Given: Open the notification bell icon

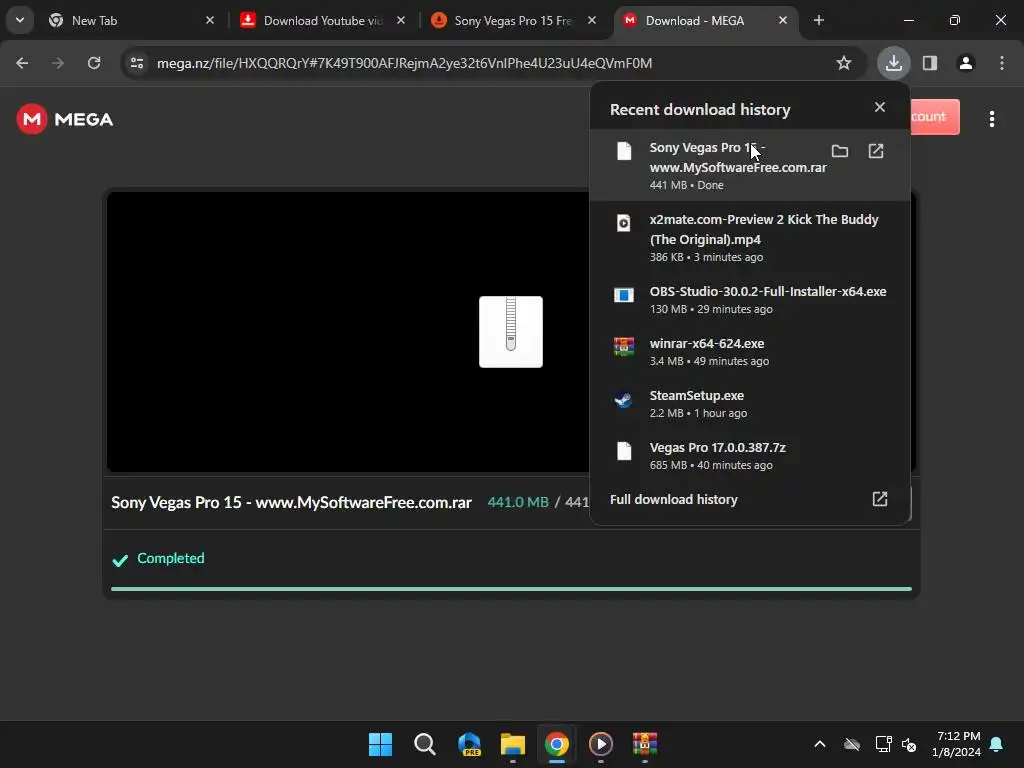Looking at the screenshot, I should coord(997,744).
